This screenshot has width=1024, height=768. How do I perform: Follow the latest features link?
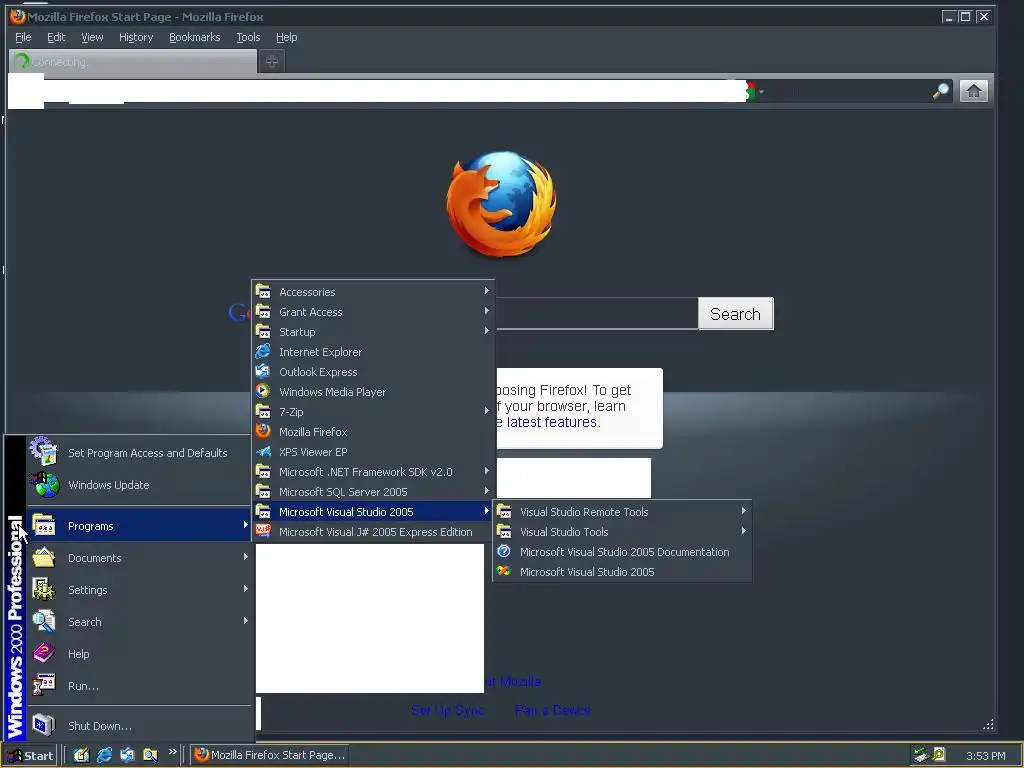[552, 423]
